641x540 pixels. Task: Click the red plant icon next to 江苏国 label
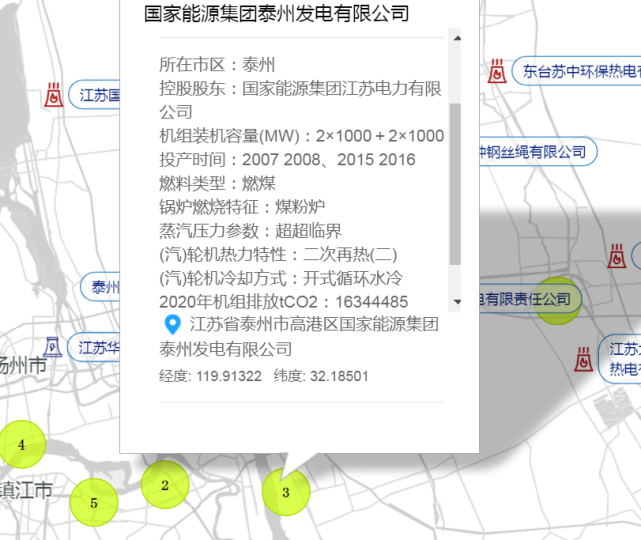pos(54,95)
